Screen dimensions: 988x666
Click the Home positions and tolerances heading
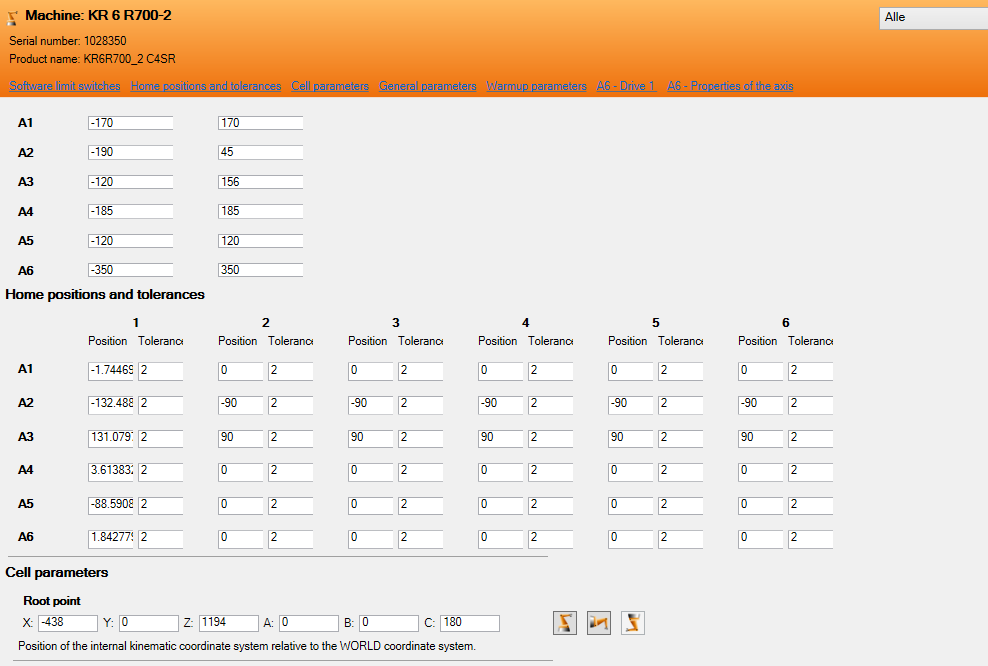point(105,294)
